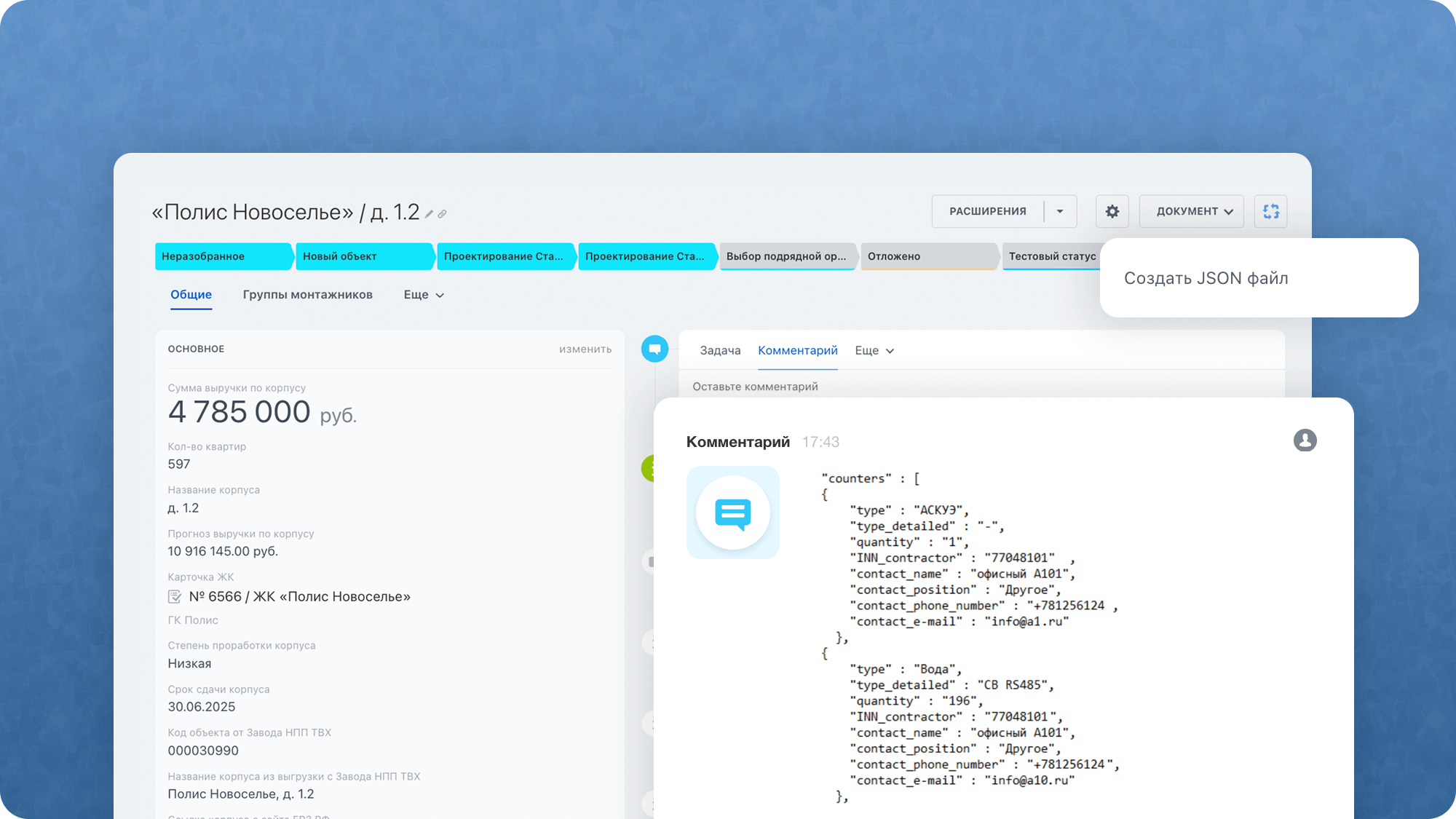Viewport: 1456px width, 819px height.
Task: Expand the Еще dropdown next to Комментарий tab
Action: coord(874,351)
